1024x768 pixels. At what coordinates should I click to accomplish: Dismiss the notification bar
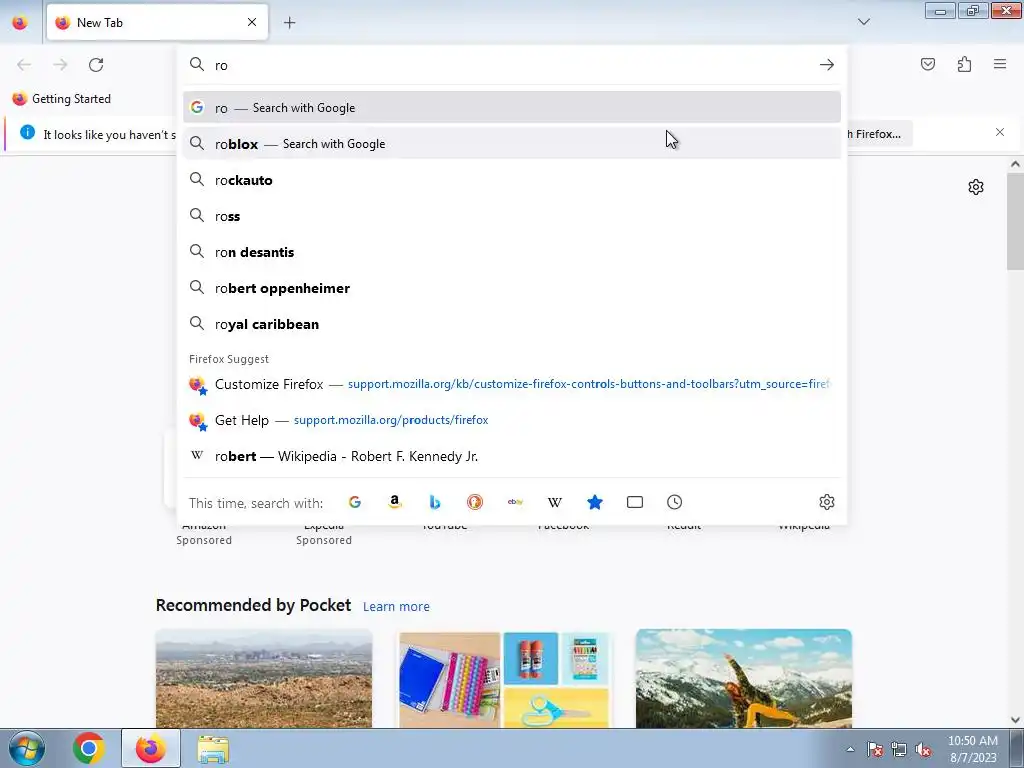tap(1000, 133)
